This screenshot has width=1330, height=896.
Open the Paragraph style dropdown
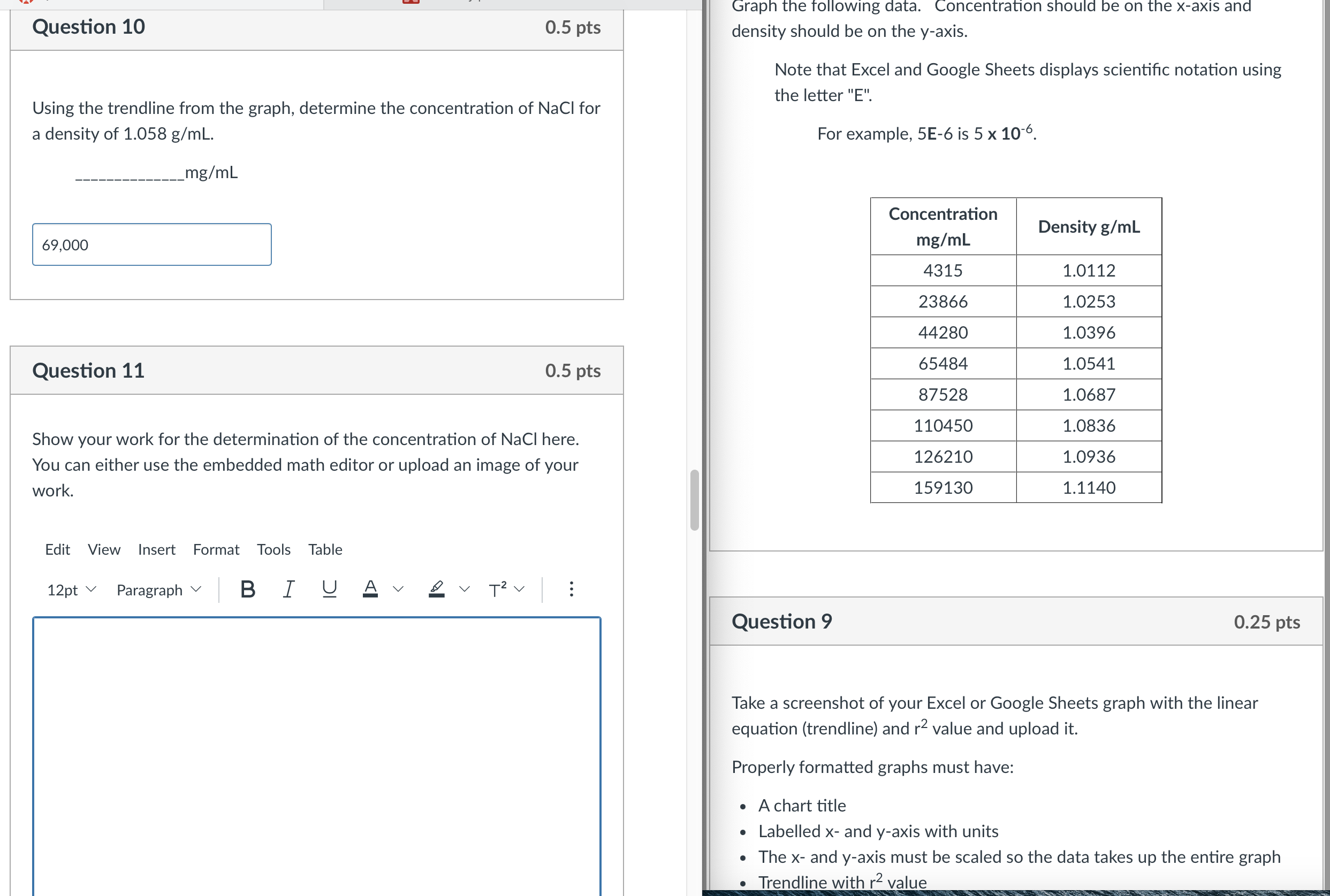tap(158, 589)
